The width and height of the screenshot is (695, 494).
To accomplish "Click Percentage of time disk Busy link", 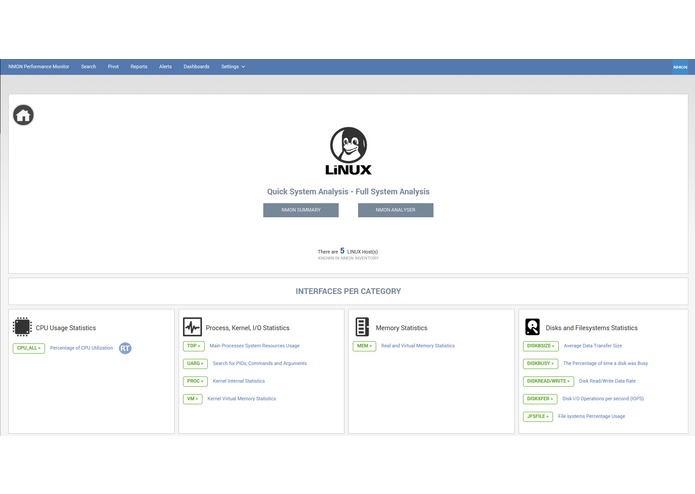I will coord(605,364).
